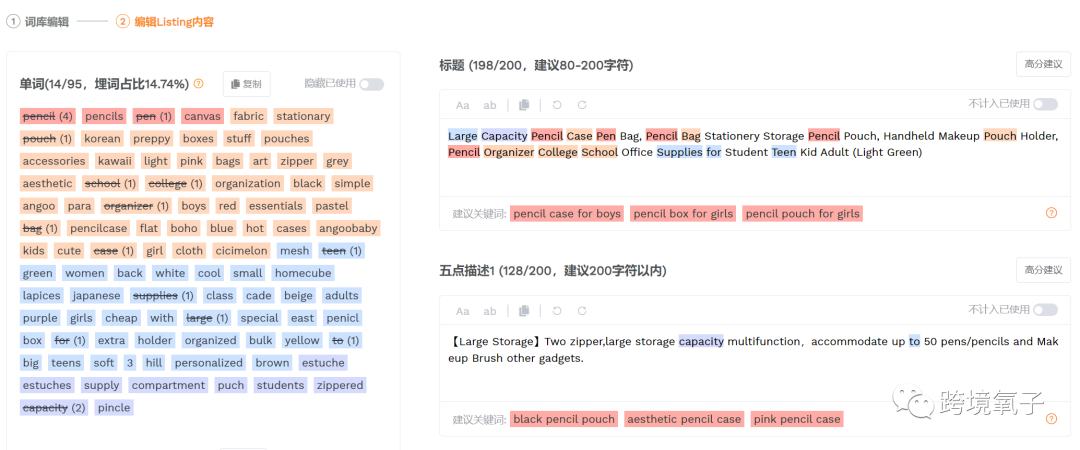Click the struck-through 'supplies (1)' tag

point(163,296)
